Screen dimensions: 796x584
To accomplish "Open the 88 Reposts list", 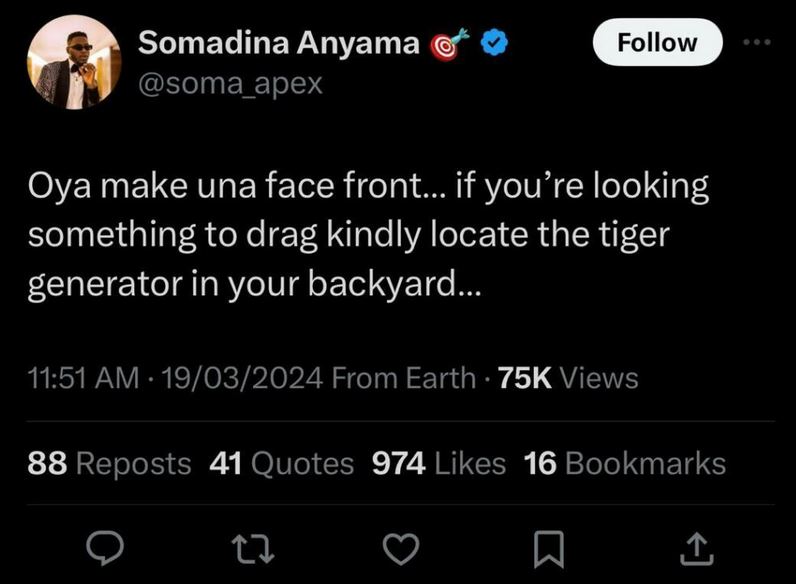I will pyautogui.click(x=110, y=463).
